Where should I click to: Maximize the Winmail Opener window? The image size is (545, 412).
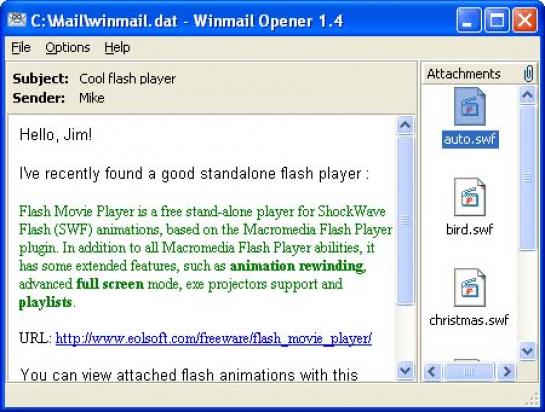(x=497, y=20)
